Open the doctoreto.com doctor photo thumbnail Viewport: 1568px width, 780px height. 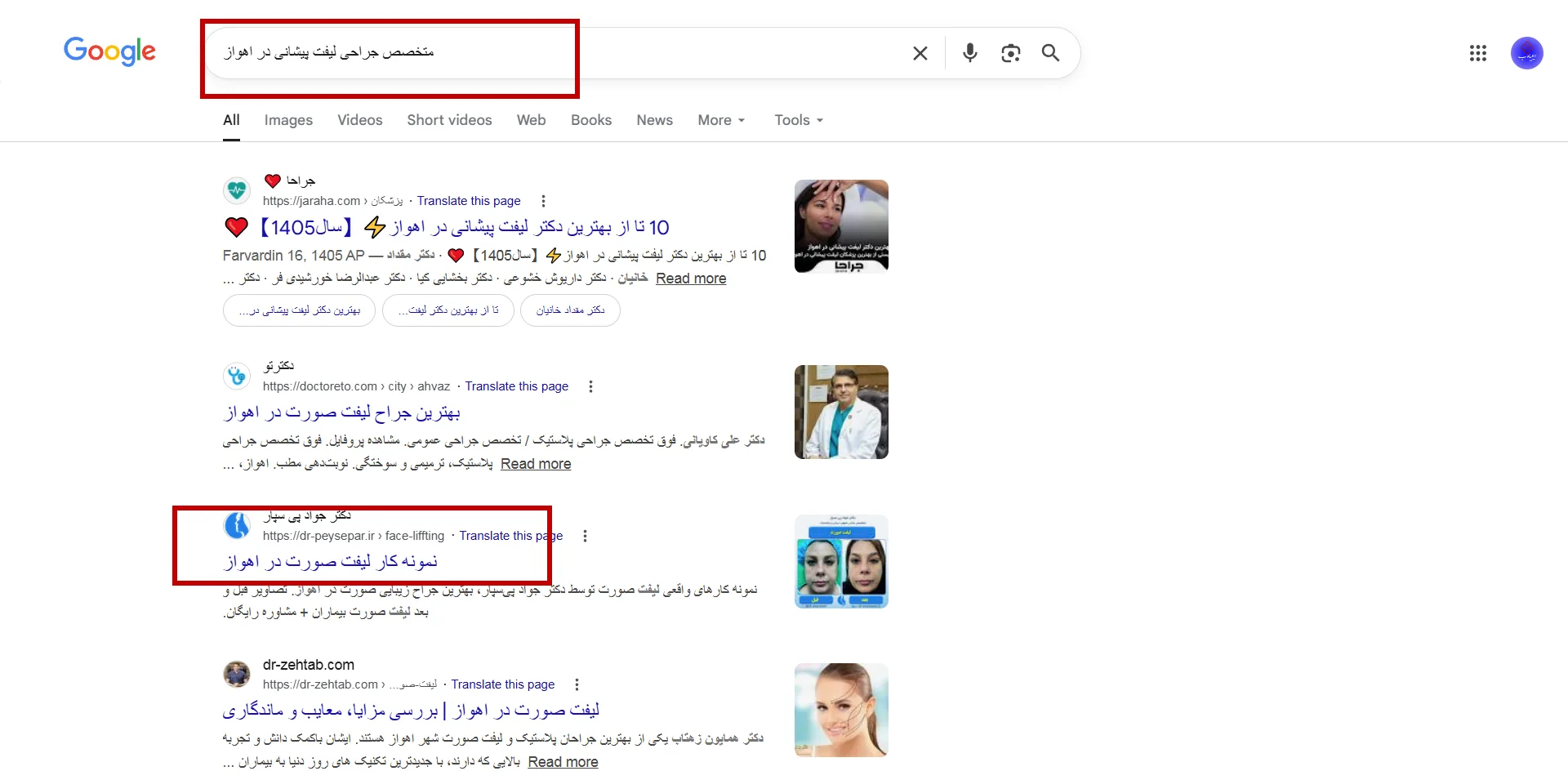pos(841,412)
